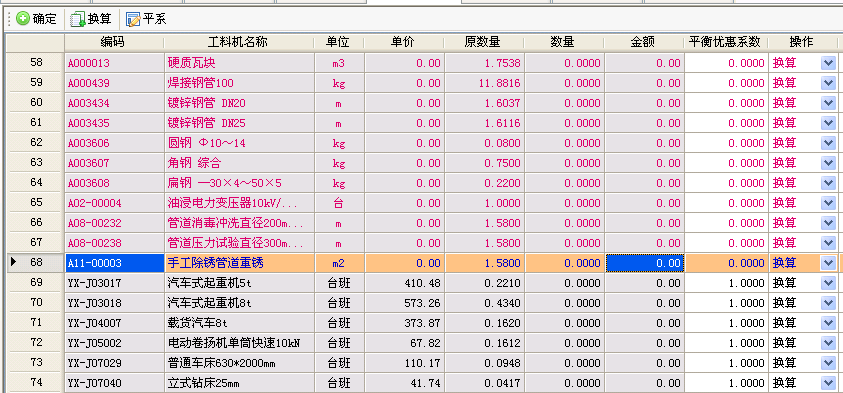
Task: Click the 工料机名称 column header
Action: [x=239, y=42]
